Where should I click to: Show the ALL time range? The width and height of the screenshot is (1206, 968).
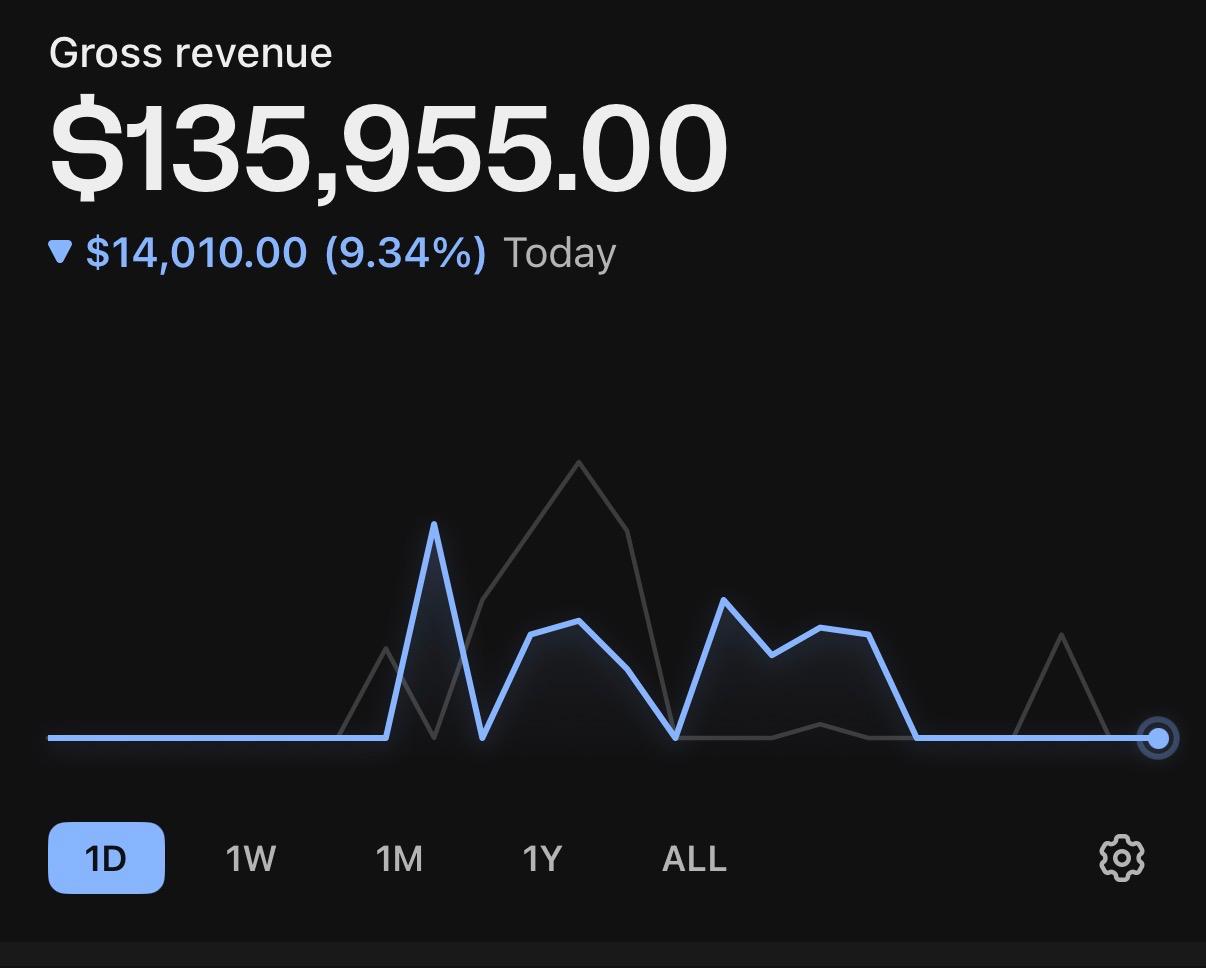[694, 858]
